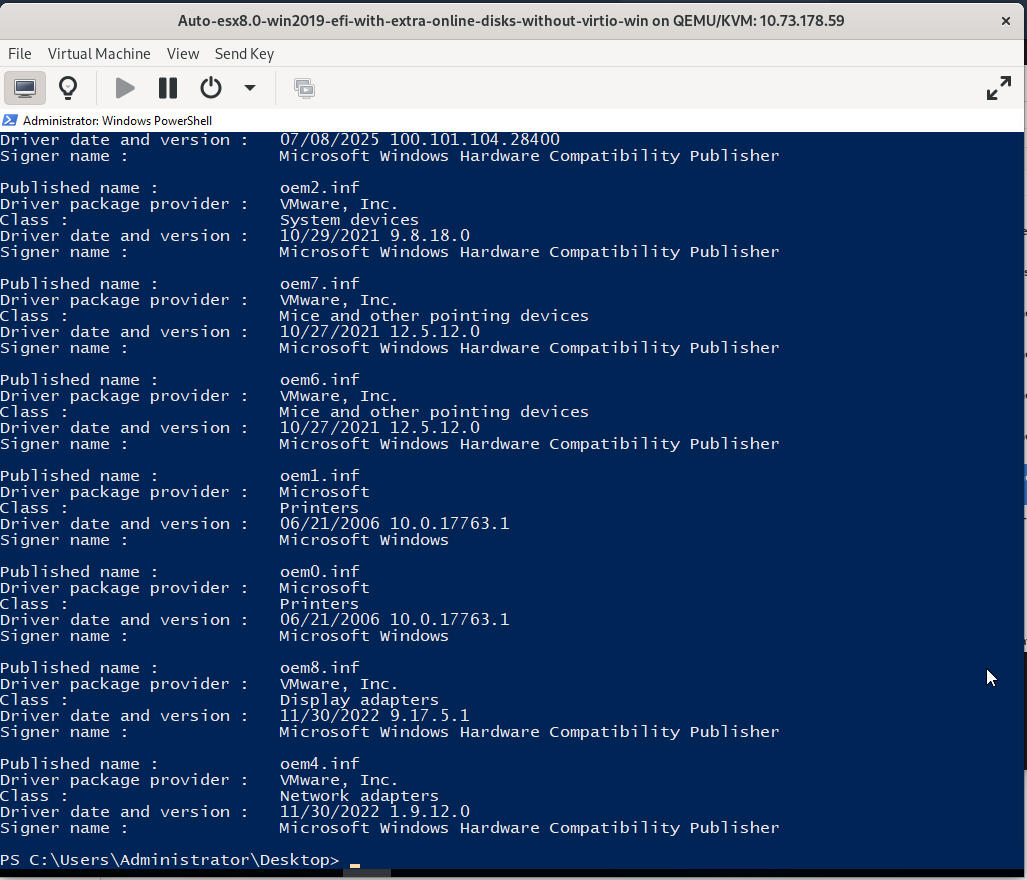Screen dimensions: 1027x880
Task: Click the oem7.inf published name
Action: coord(320,284)
